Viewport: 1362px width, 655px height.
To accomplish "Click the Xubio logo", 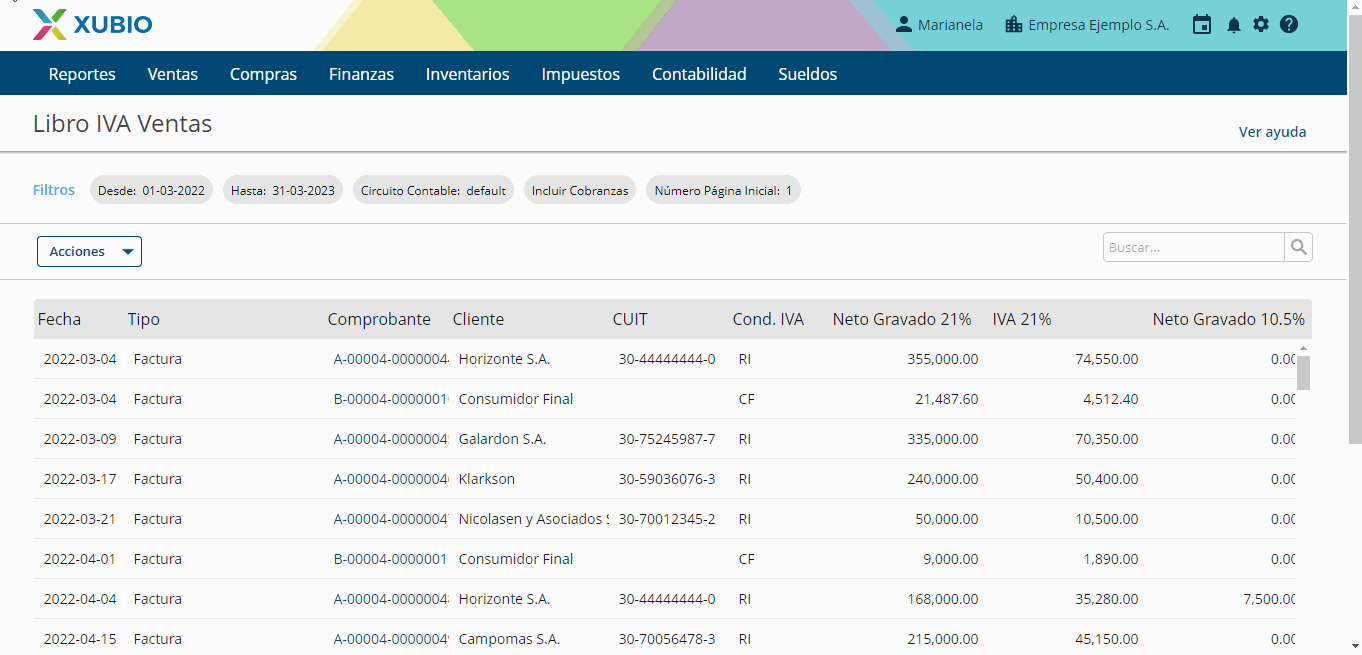I will pos(92,24).
